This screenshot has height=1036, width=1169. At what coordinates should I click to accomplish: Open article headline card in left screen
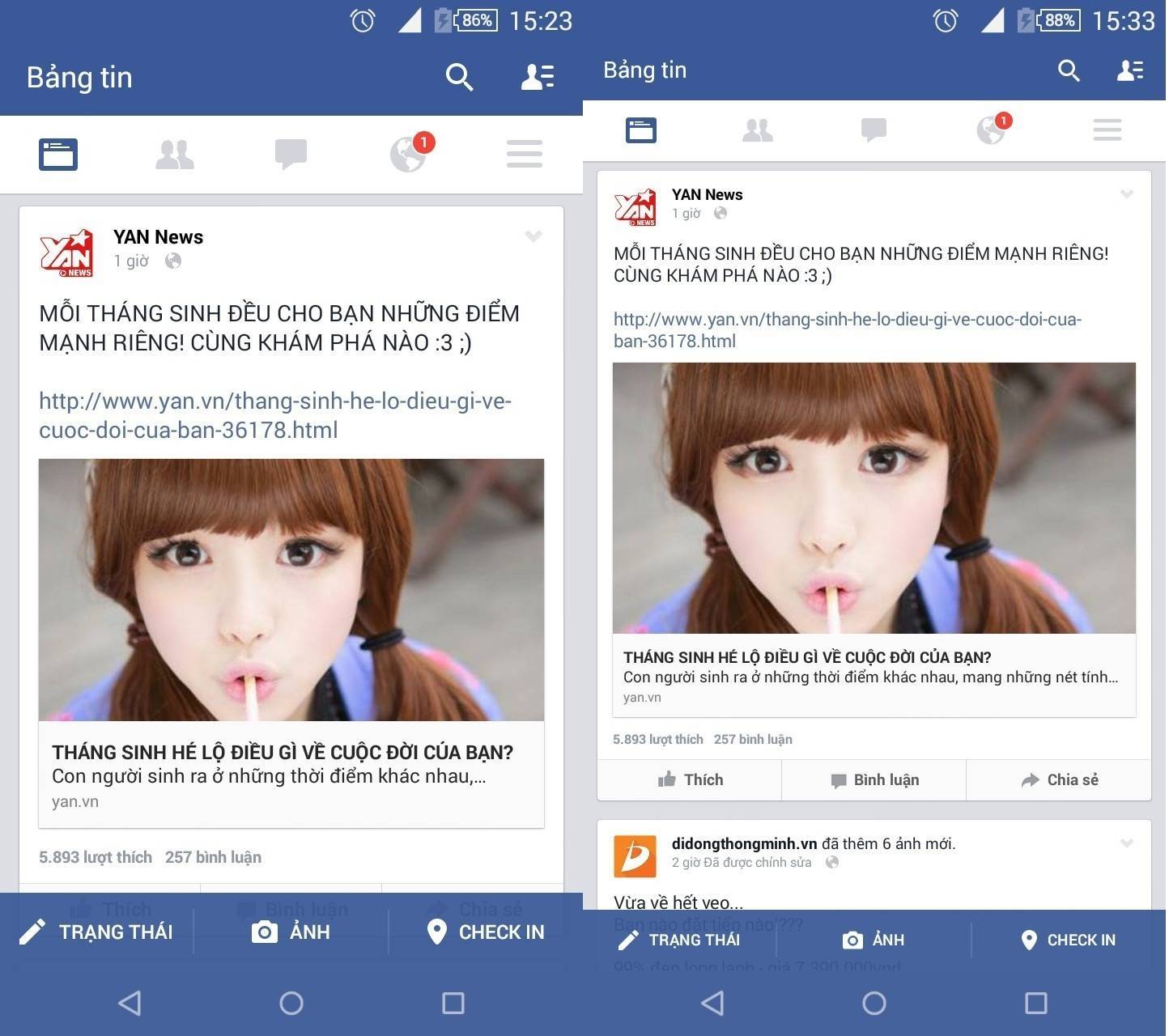291,775
